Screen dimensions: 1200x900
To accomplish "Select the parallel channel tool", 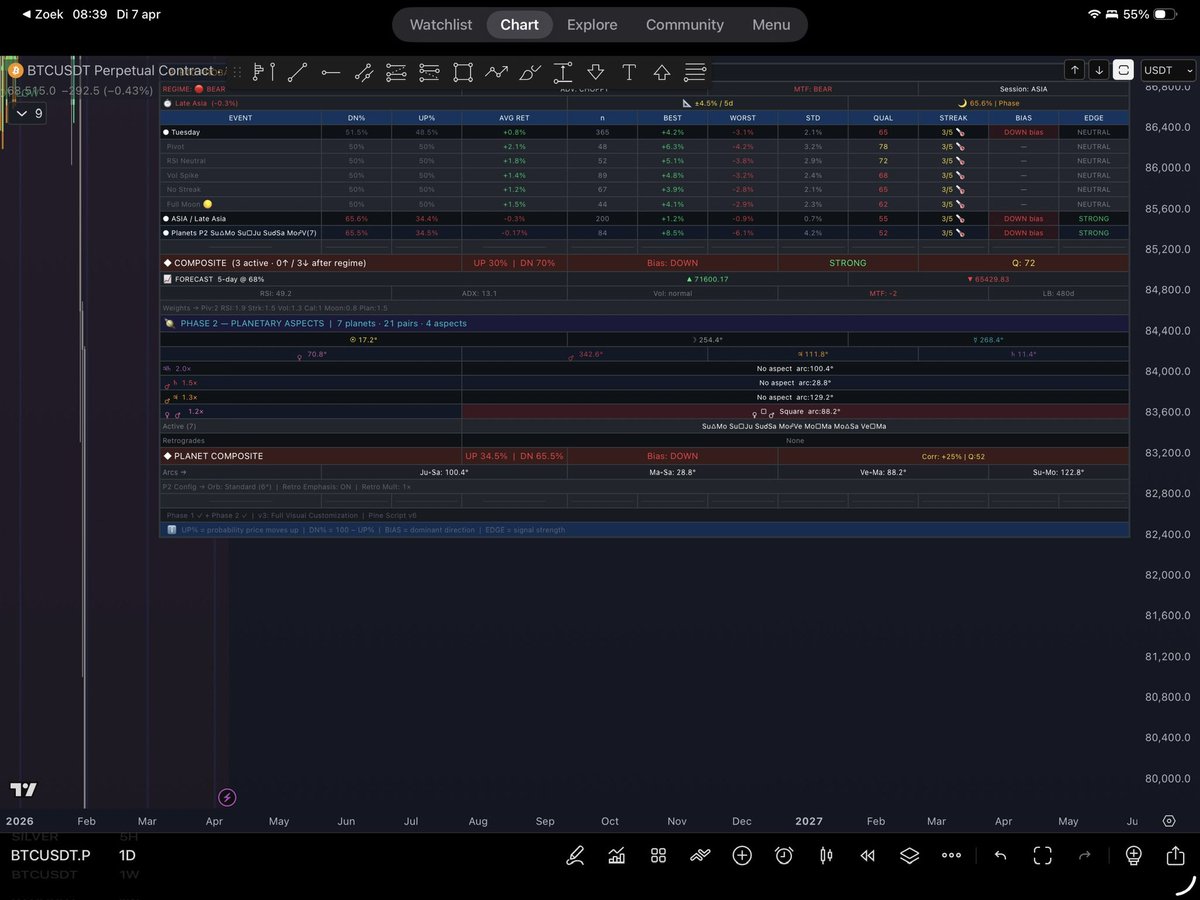I will 363,72.
